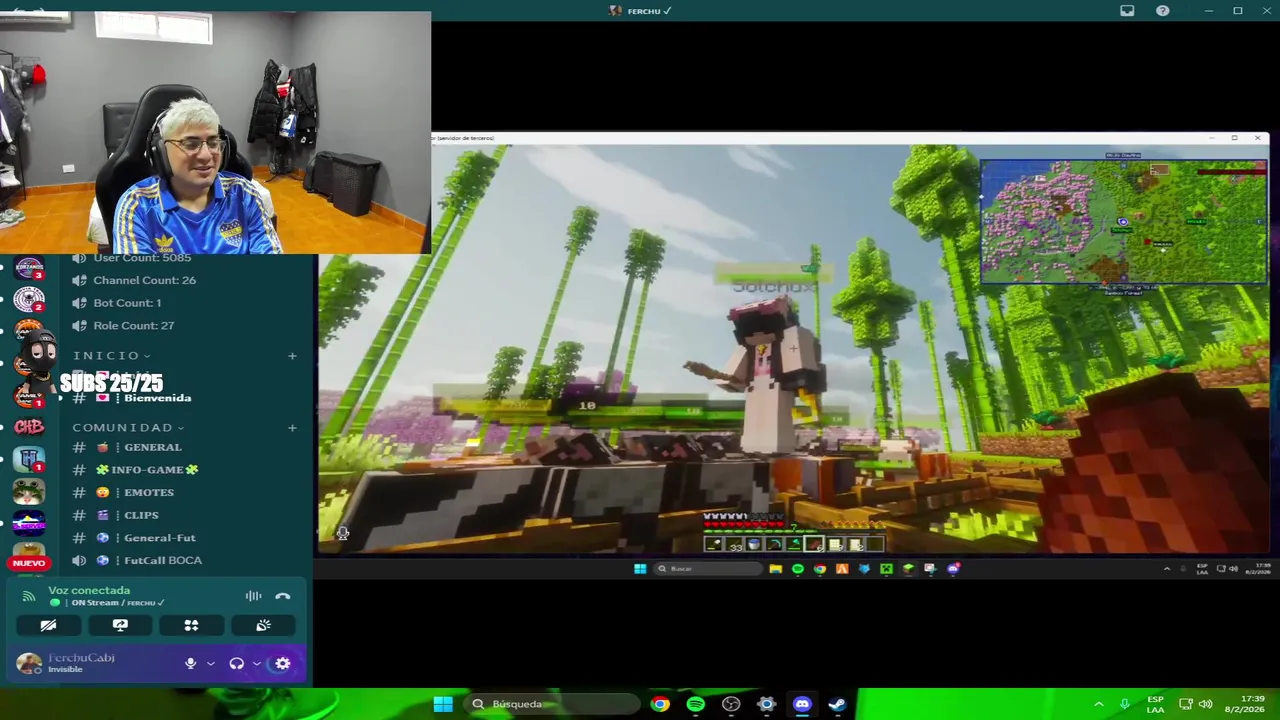Open Discord user settings gear
The image size is (1280, 720).
click(283, 663)
